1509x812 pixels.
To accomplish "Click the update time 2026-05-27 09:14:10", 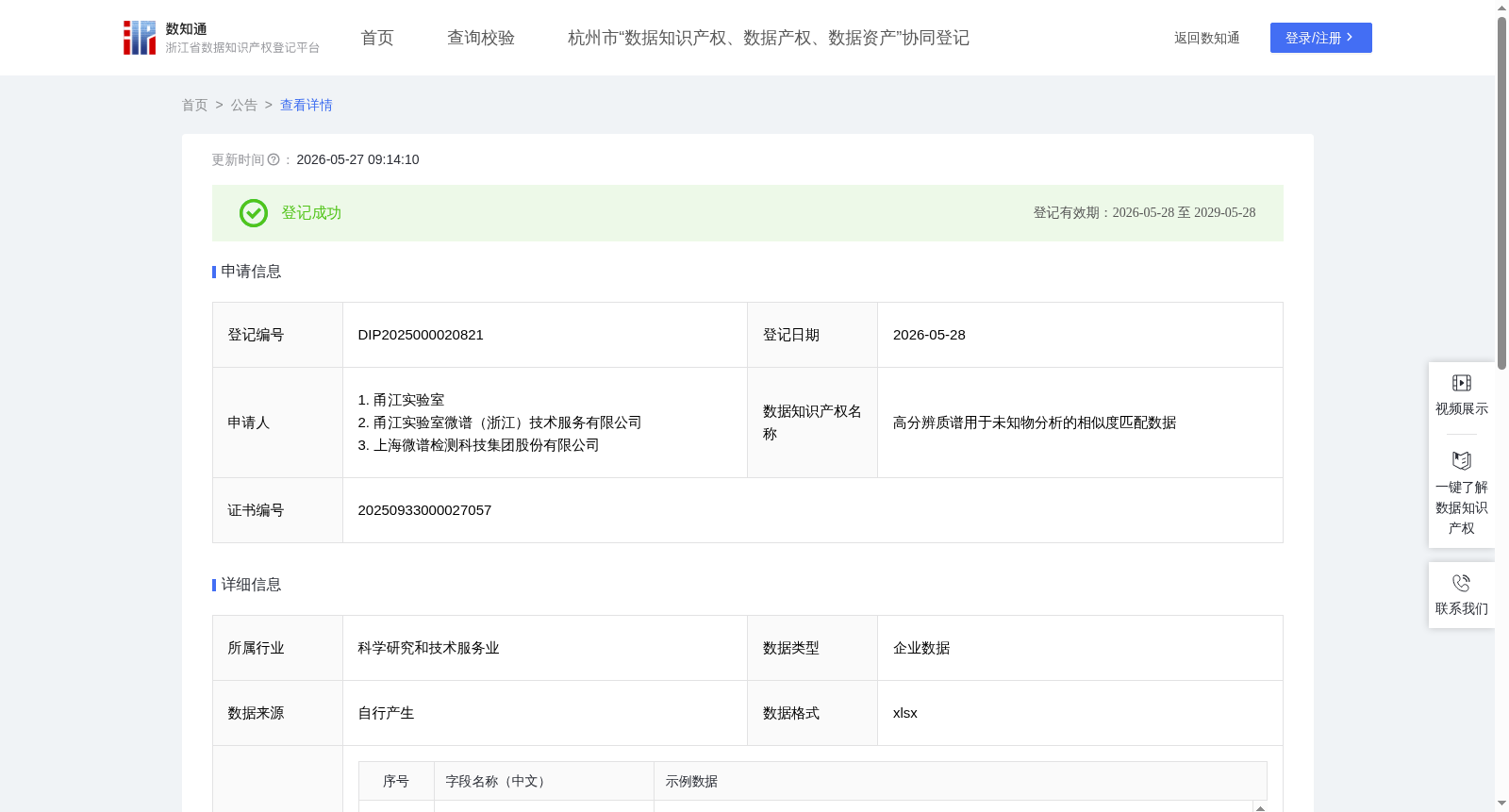I will pos(357,160).
